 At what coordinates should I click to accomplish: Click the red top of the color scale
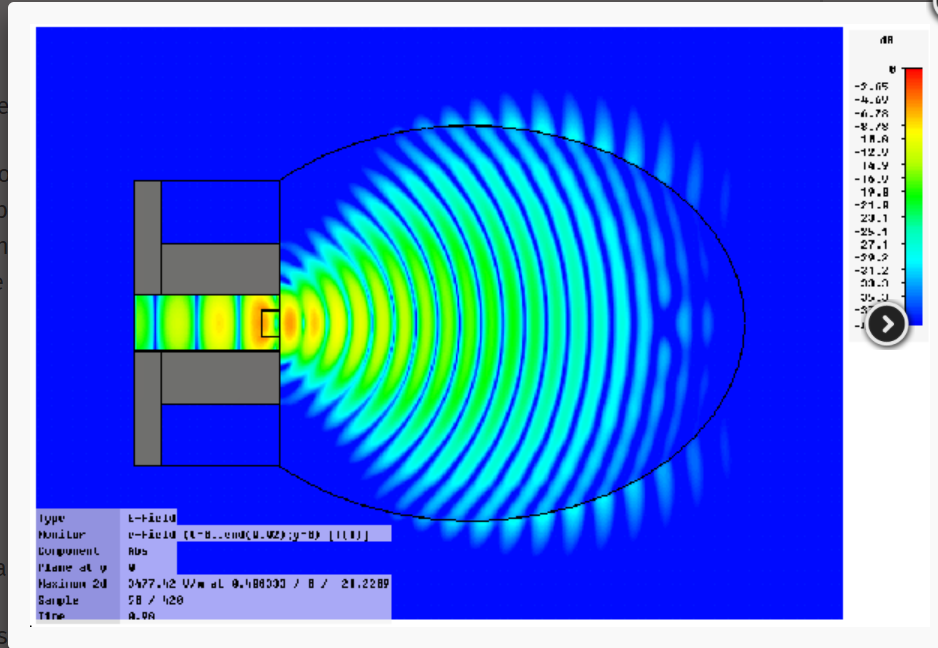click(913, 74)
